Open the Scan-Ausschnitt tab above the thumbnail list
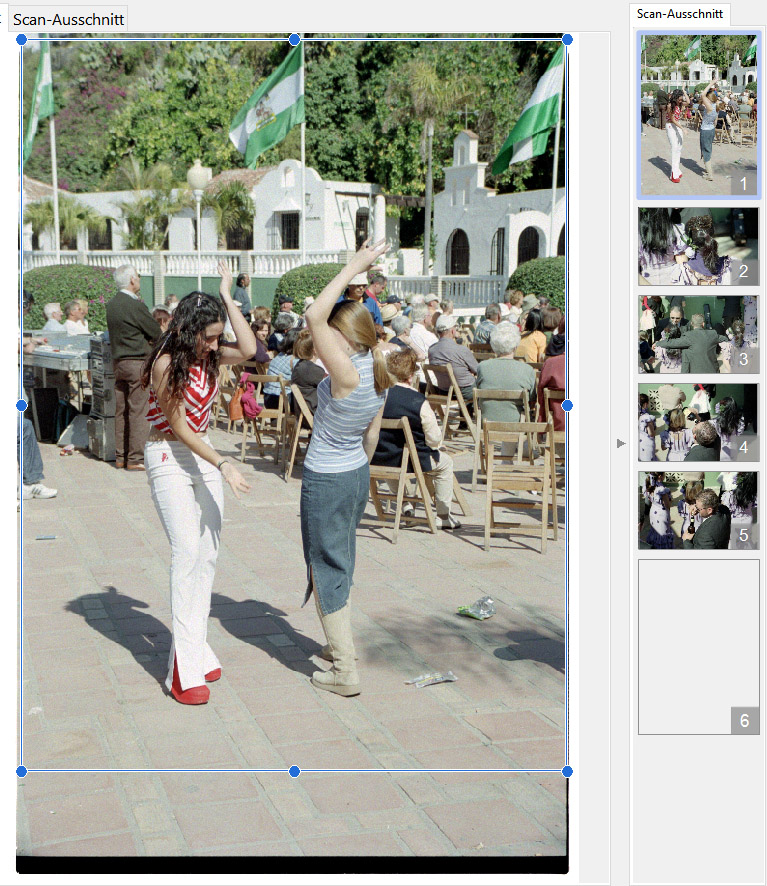The image size is (767, 886). [680, 14]
